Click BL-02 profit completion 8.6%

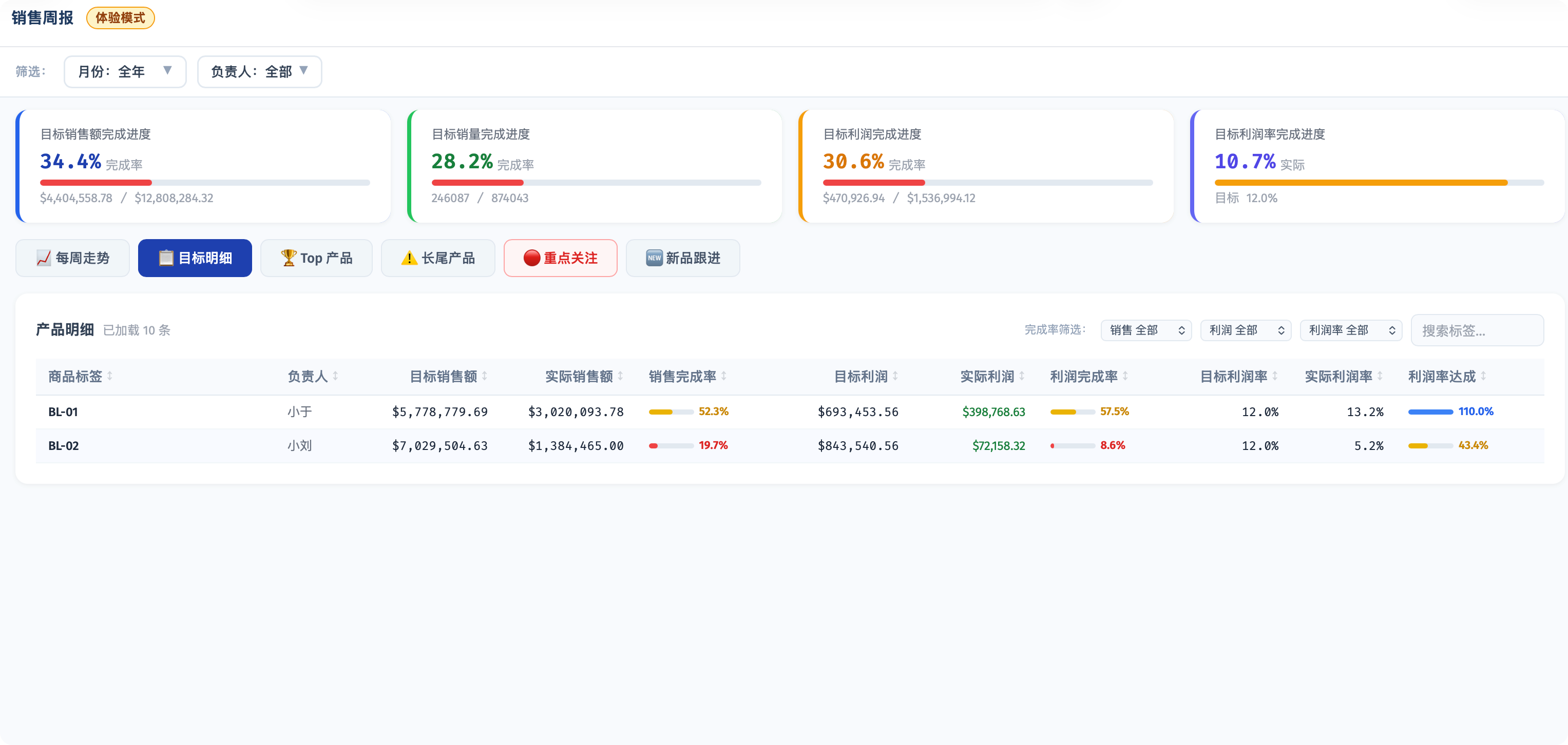(1113, 445)
